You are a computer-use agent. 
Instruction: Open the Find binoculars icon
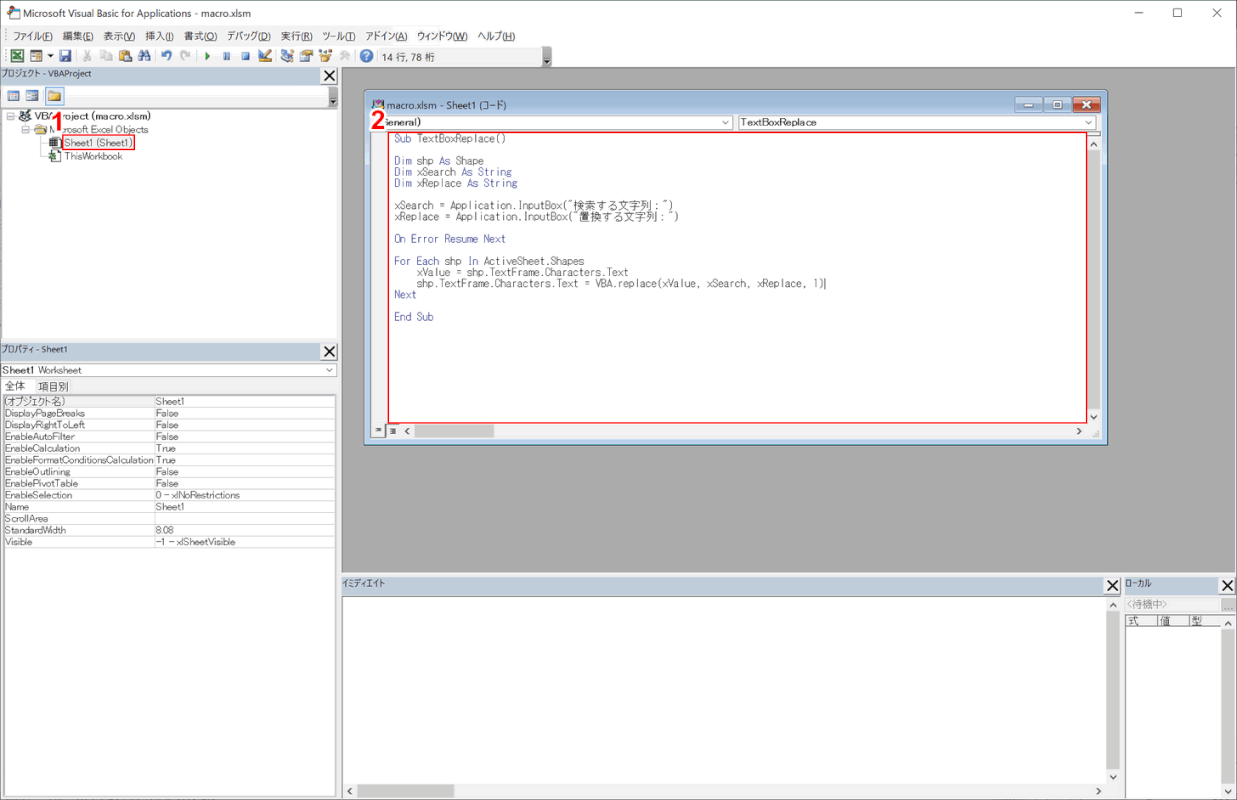point(144,56)
